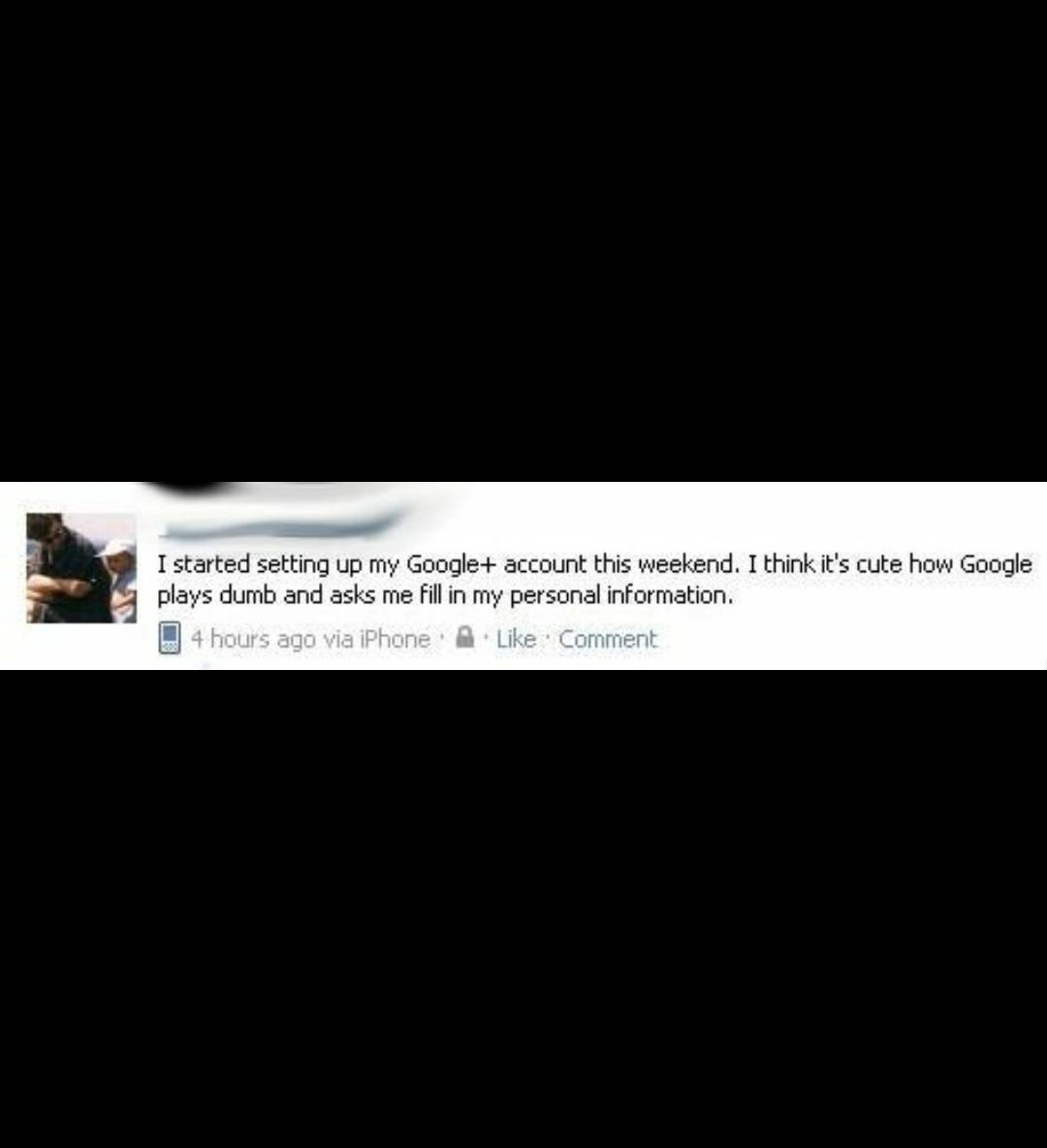Click the empty white space right of Comment
The height and width of the screenshot is (1148, 1047).
(x=849, y=639)
